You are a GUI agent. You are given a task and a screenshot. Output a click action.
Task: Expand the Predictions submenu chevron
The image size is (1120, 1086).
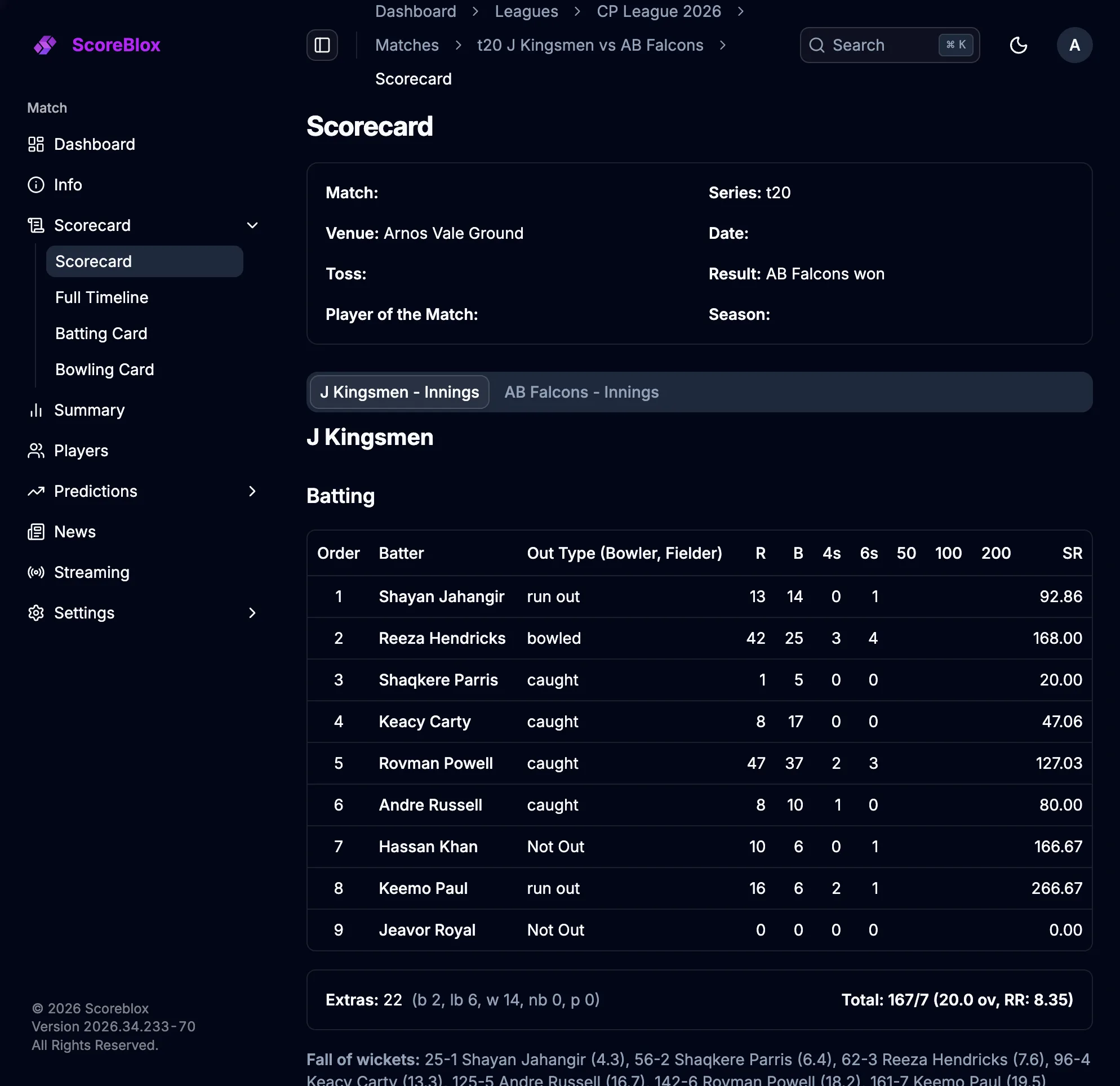[252, 491]
